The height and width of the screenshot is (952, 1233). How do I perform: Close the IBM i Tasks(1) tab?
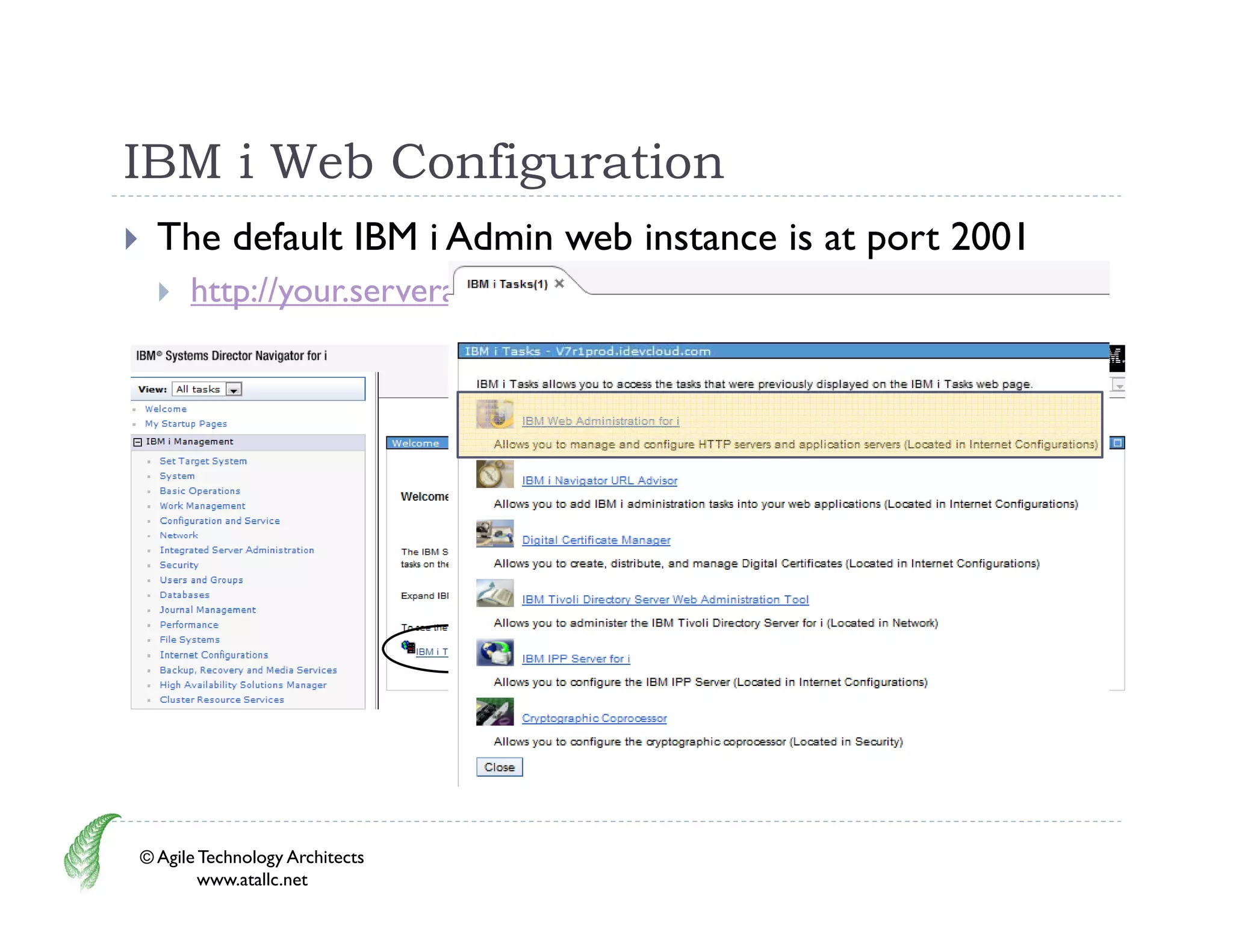click(x=559, y=283)
